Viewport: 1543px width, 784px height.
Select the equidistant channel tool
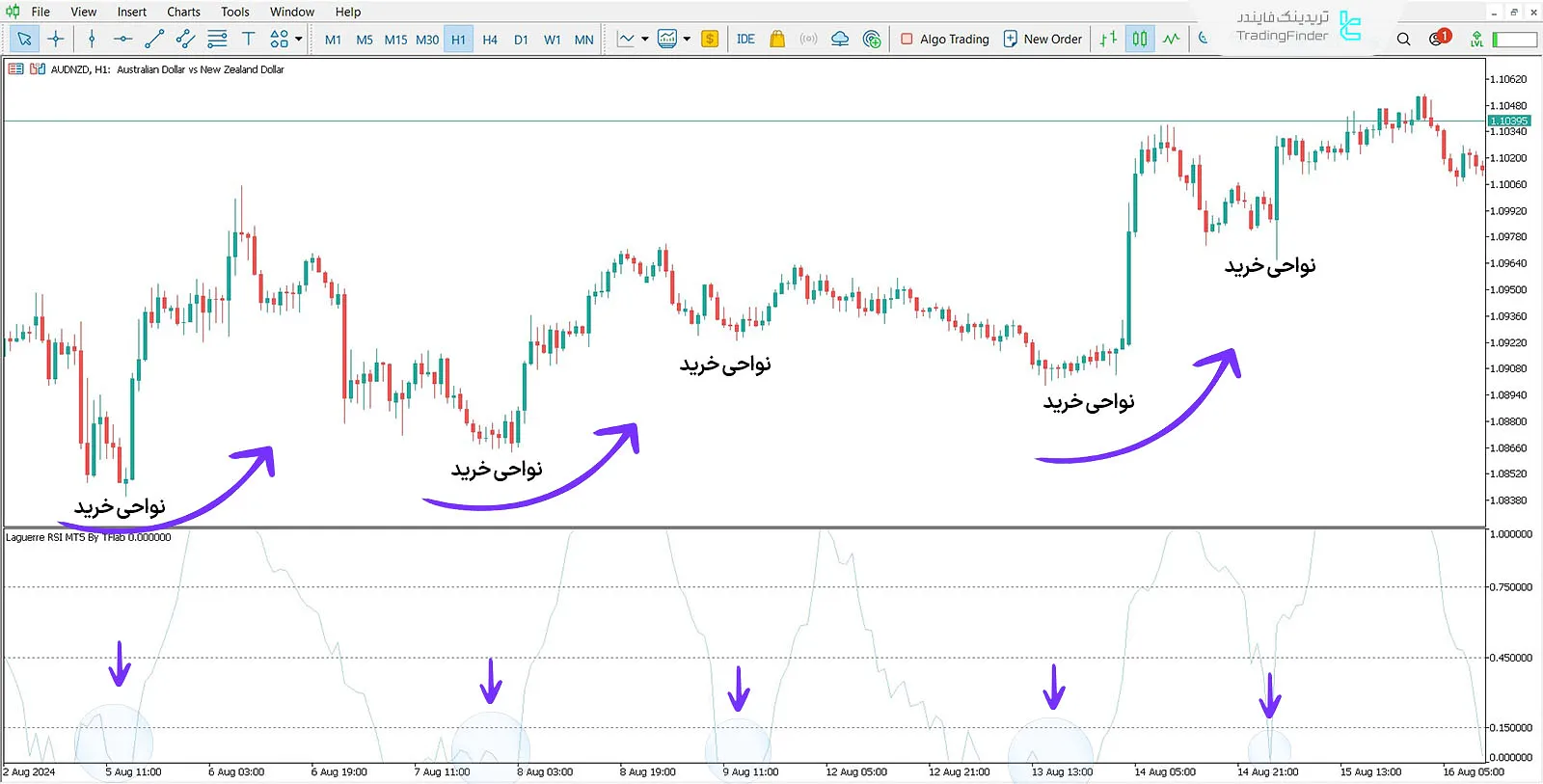tap(185, 39)
